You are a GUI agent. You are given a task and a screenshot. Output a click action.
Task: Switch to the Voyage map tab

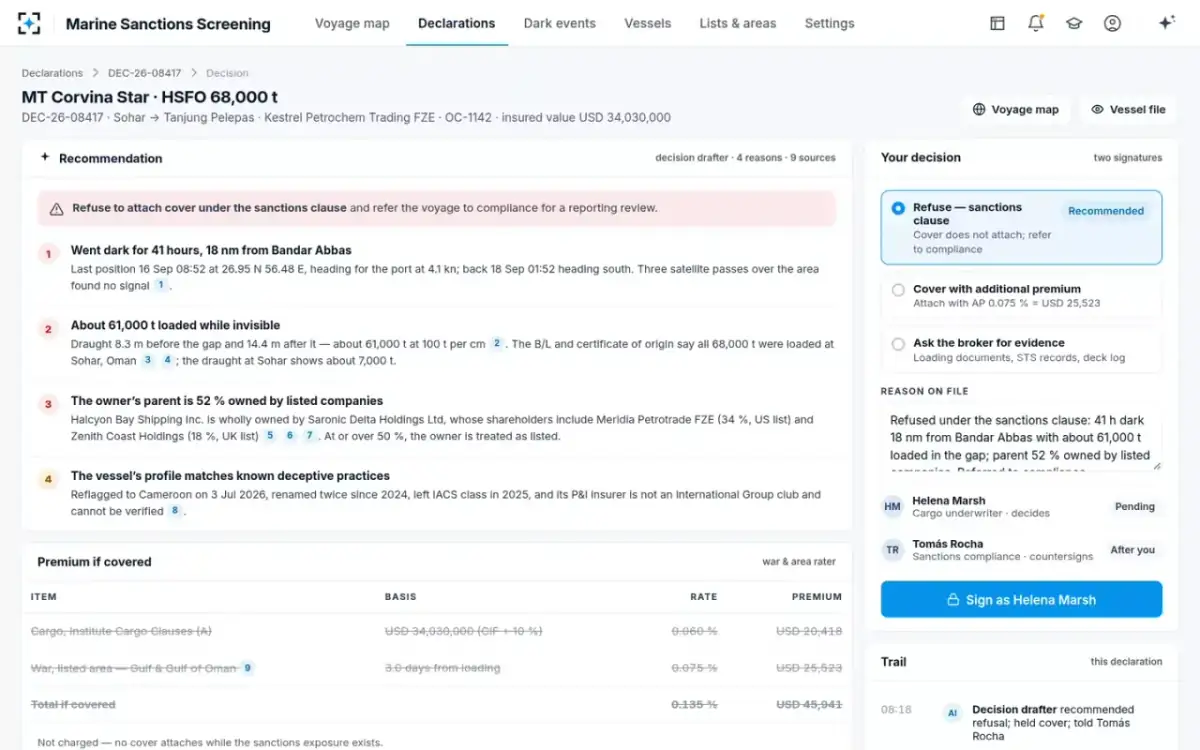click(352, 23)
